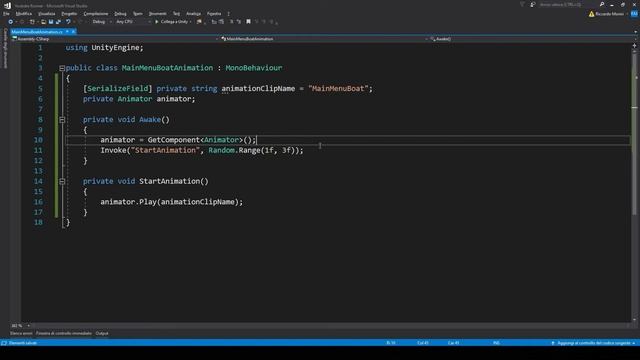Viewport: 640px width, 360px height.
Task: Click the MonoBehaviour base class name
Action: click(x=253, y=68)
